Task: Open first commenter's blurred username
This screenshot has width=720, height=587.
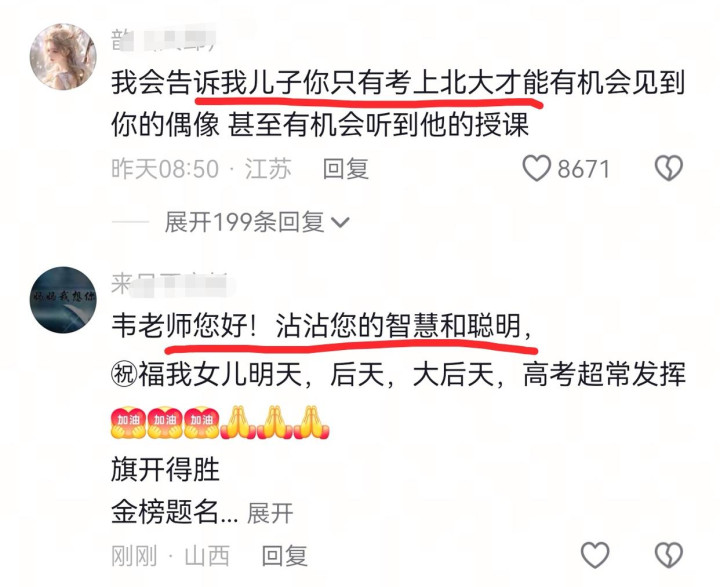Action: point(163,39)
